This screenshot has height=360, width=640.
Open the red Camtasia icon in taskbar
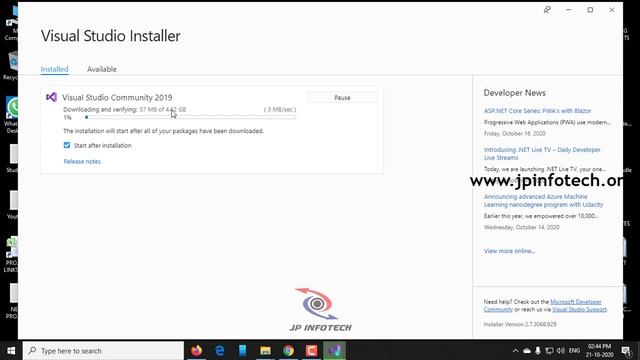311,351
